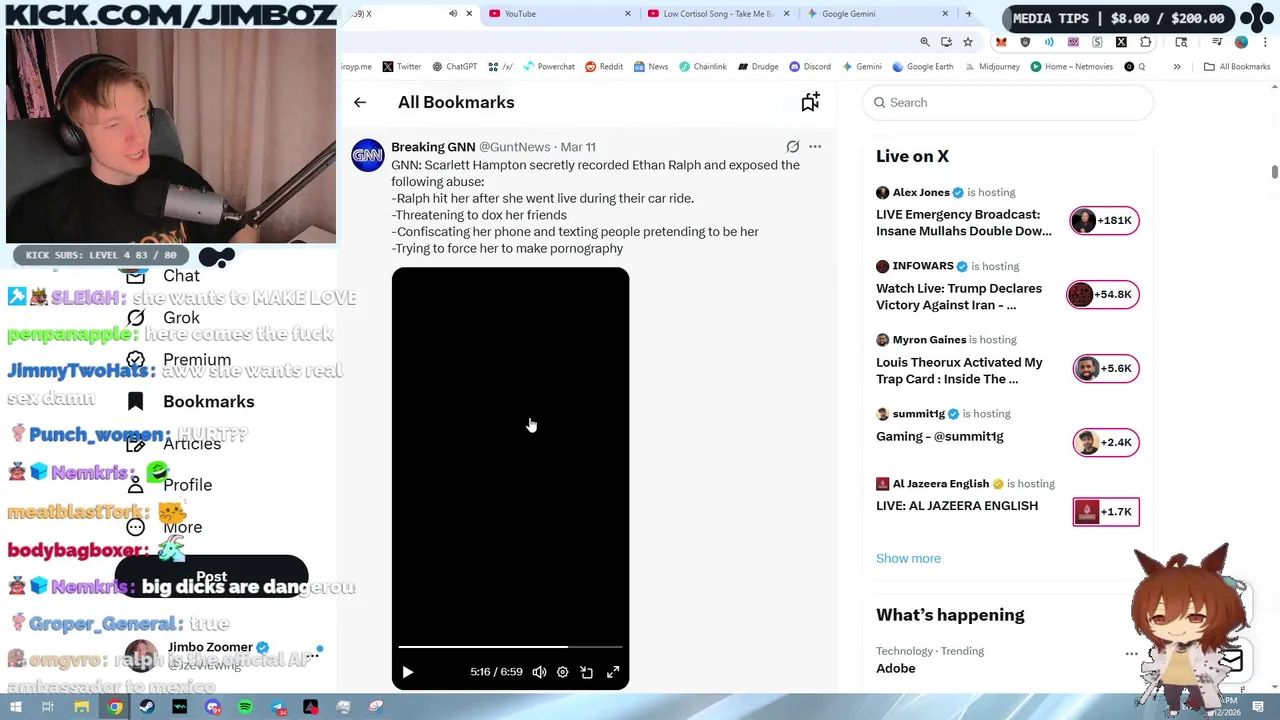Open a new Chrome tab with plus button
The width and height of the screenshot is (1280, 720).
pos(968,13)
